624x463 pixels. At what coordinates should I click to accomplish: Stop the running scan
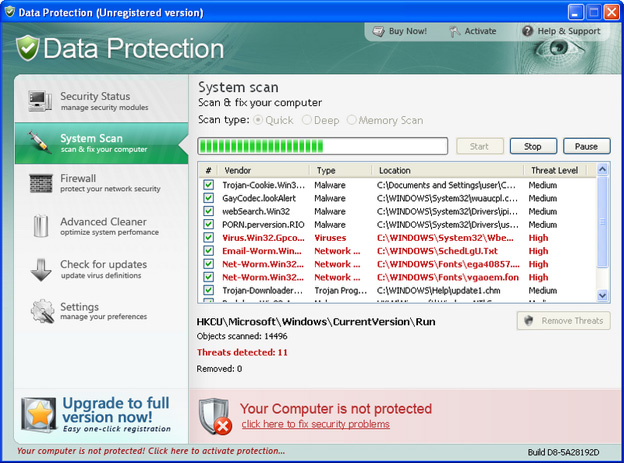(x=533, y=146)
